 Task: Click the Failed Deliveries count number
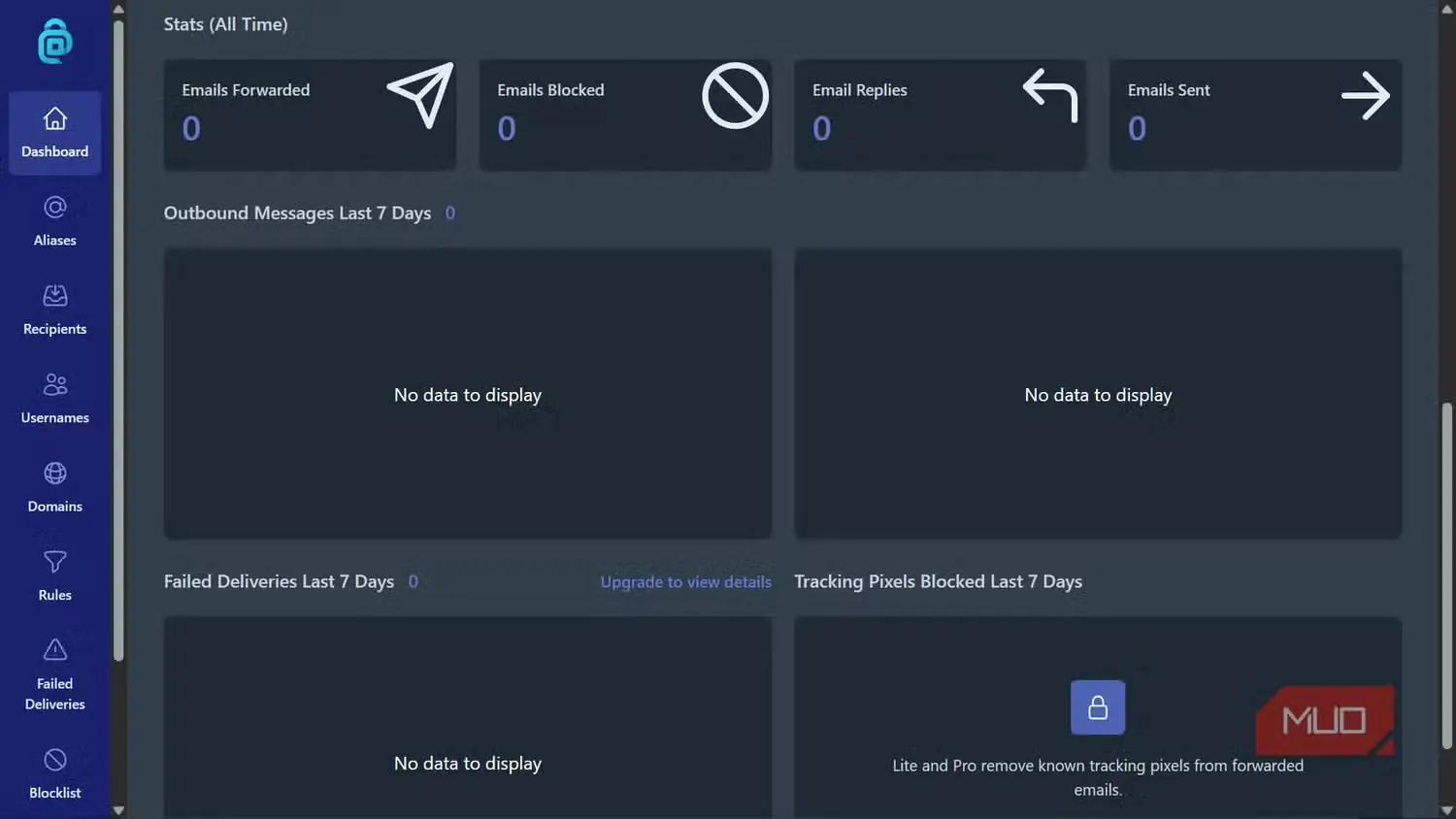pos(414,582)
